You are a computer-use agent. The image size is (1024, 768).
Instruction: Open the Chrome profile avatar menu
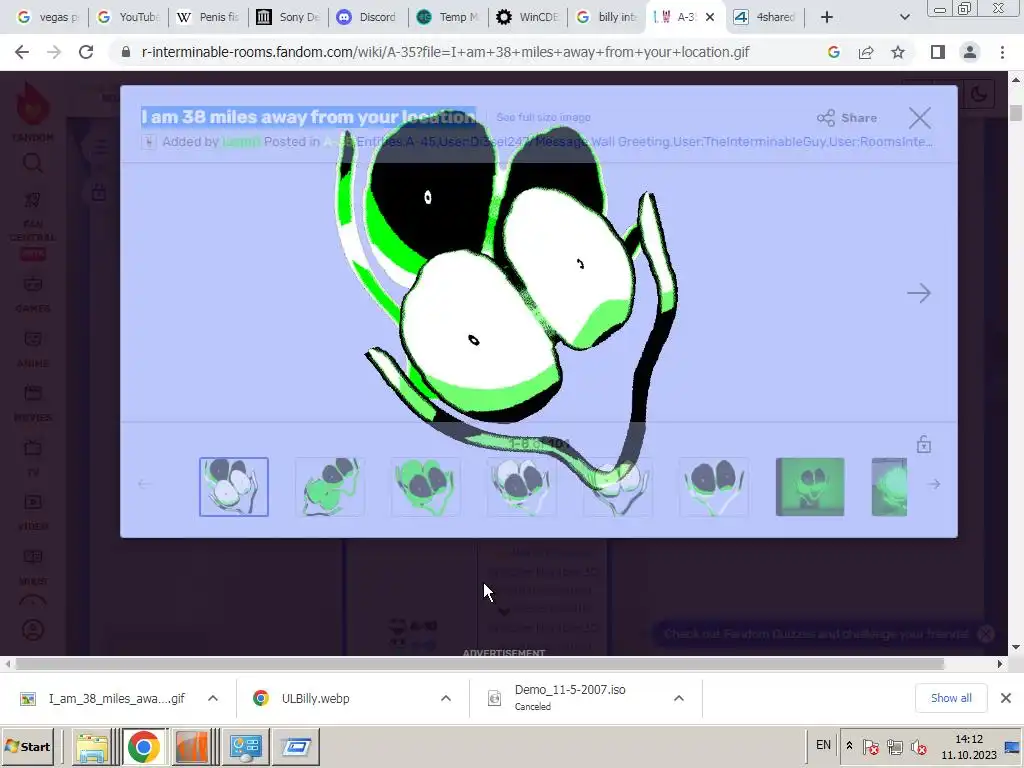click(x=970, y=52)
